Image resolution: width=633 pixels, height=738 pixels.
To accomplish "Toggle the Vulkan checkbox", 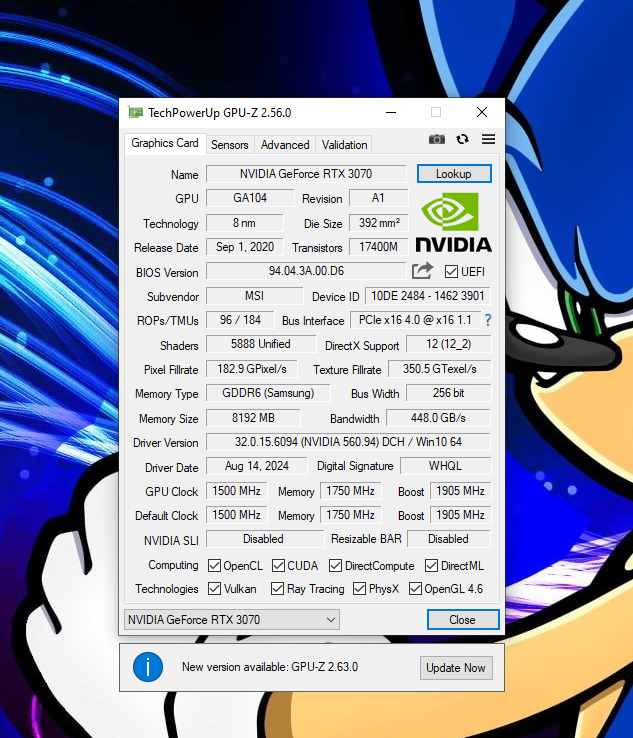I will pos(214,588).
